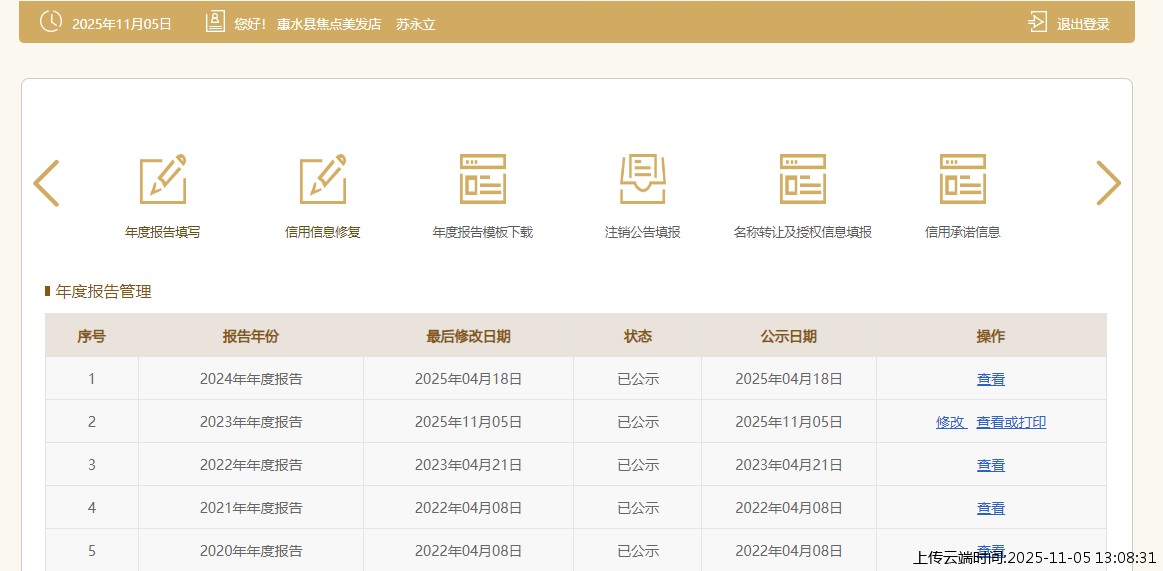The height and width of the screenshot is (571, 1163).
Task: Select the 名称转让及授权信息填报 icon
Action: point(802,180)
